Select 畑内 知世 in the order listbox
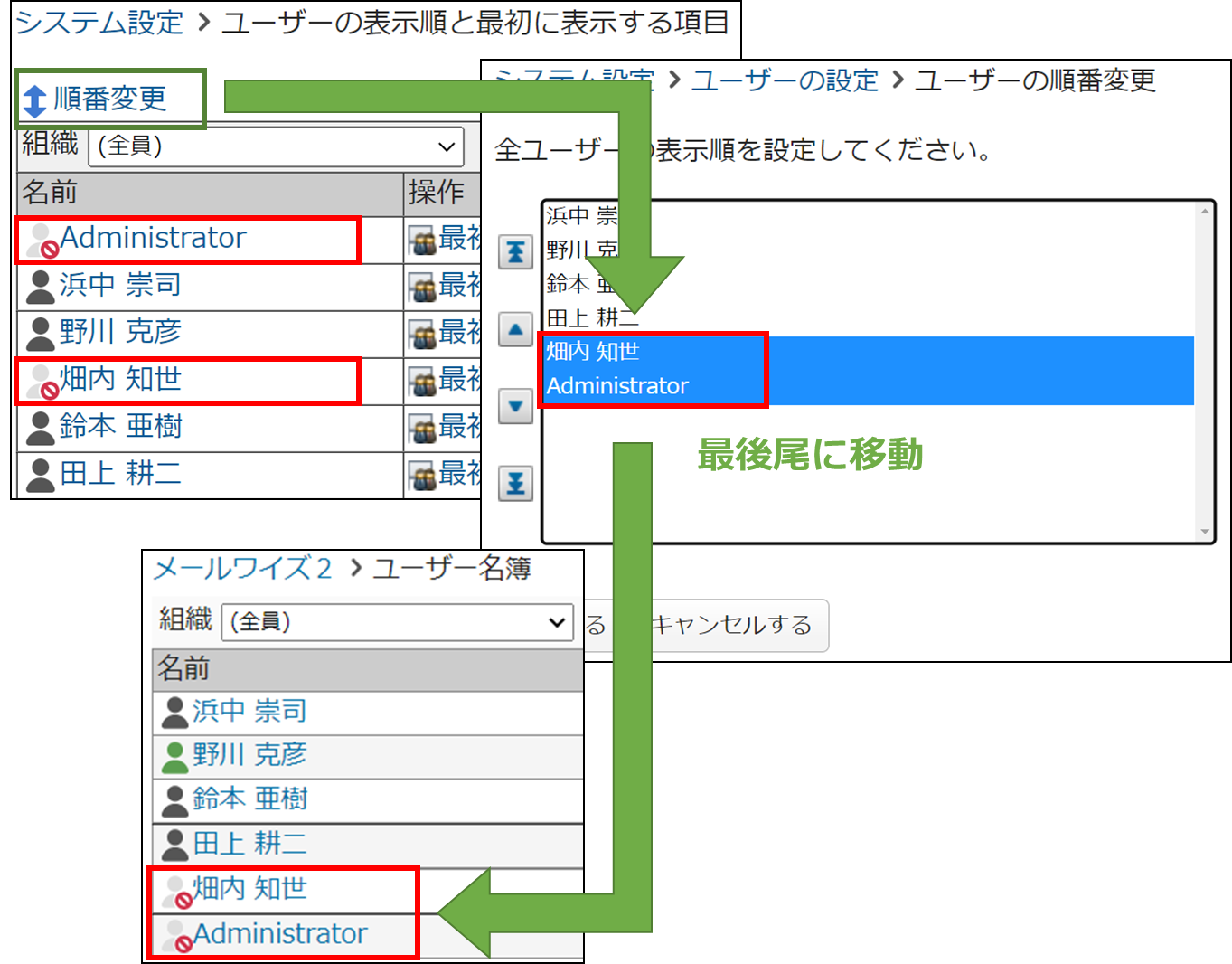The height and width of the screenshot is (964, 1232). click(x=593, y=352)
